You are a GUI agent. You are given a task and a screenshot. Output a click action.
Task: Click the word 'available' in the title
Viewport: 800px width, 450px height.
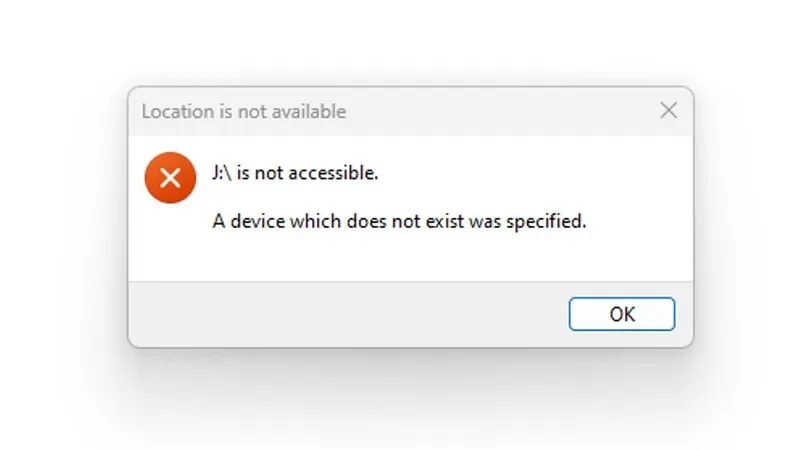click(x=310, y=112)
